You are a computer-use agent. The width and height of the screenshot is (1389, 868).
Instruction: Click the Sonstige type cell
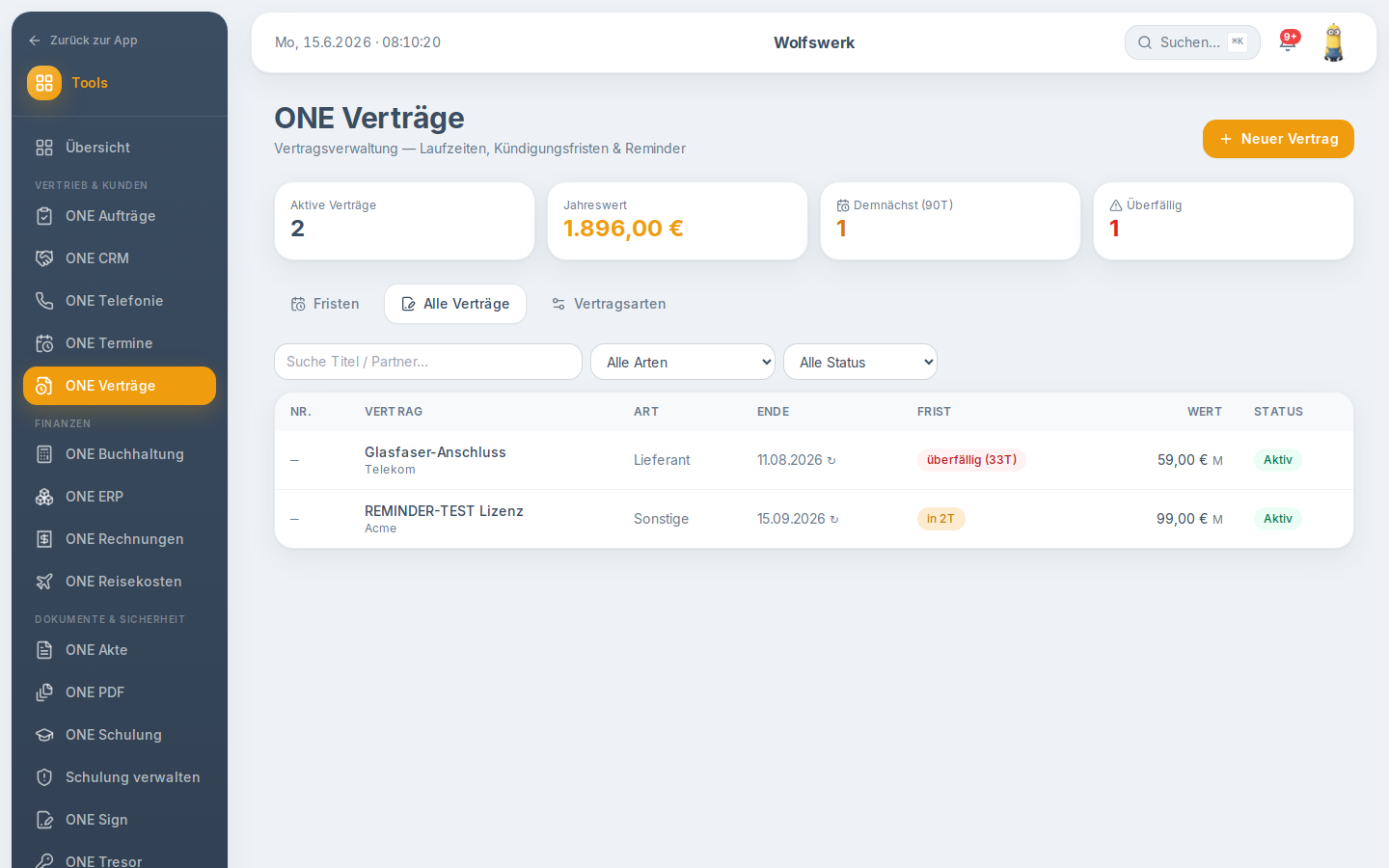click(661, 519)
